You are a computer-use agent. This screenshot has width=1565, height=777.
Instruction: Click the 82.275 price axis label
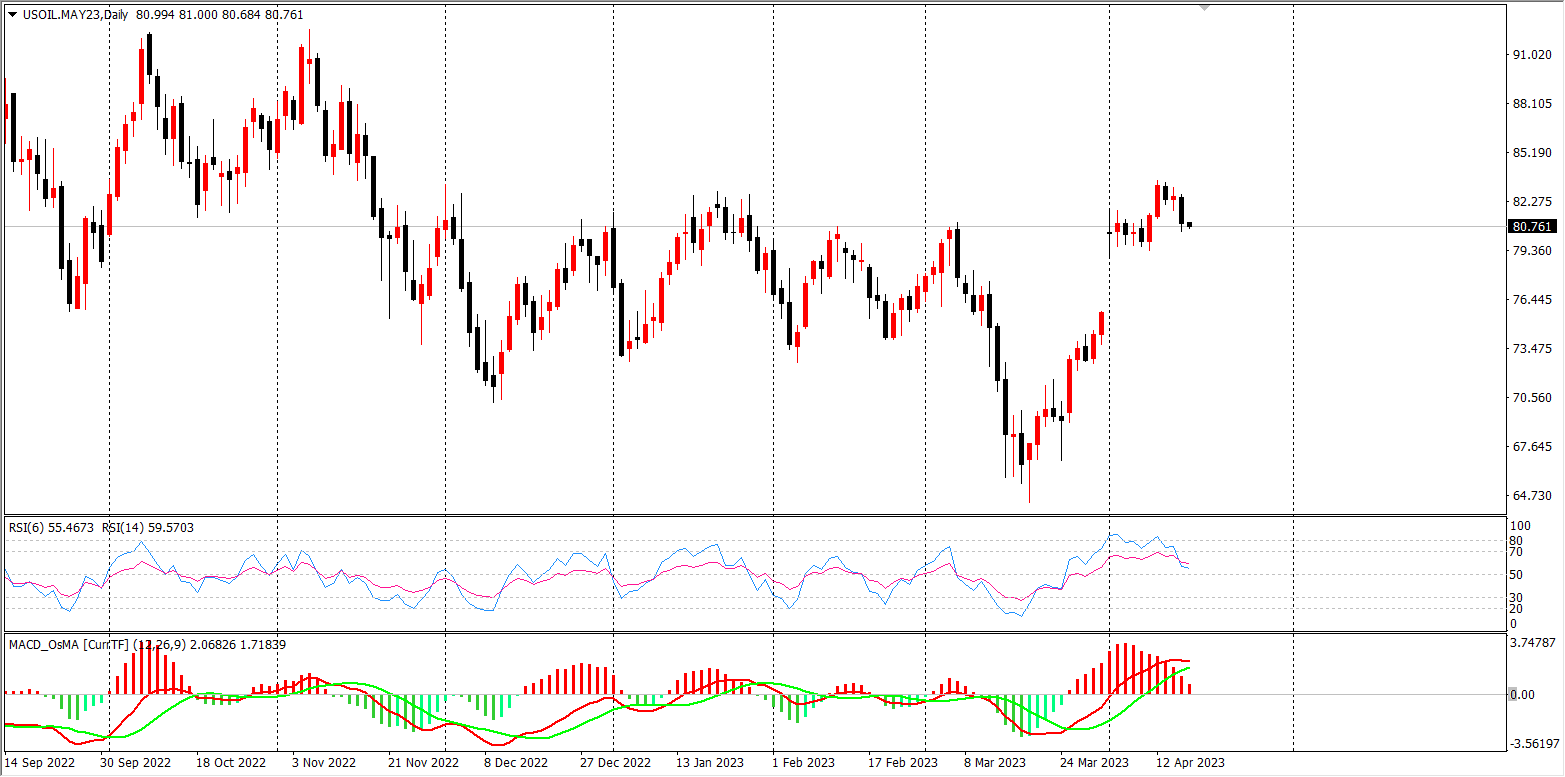1532,202
